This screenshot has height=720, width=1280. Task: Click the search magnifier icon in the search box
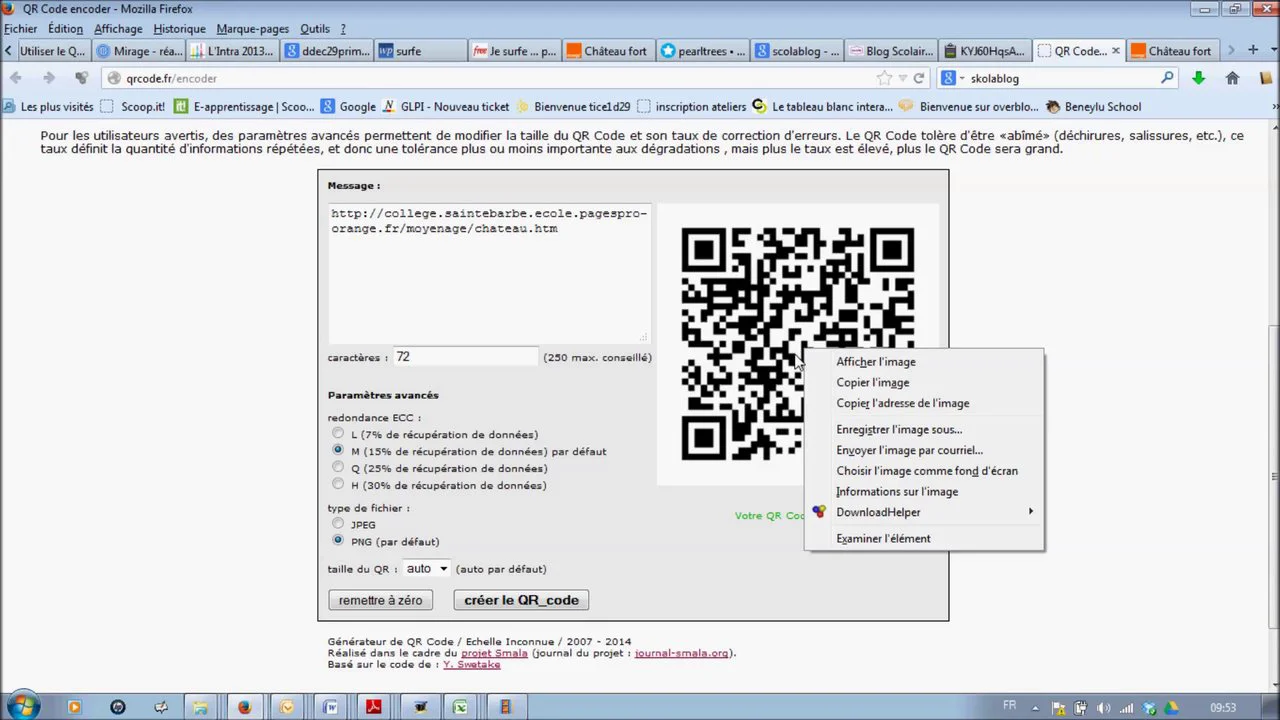[x=1166, y=78]
